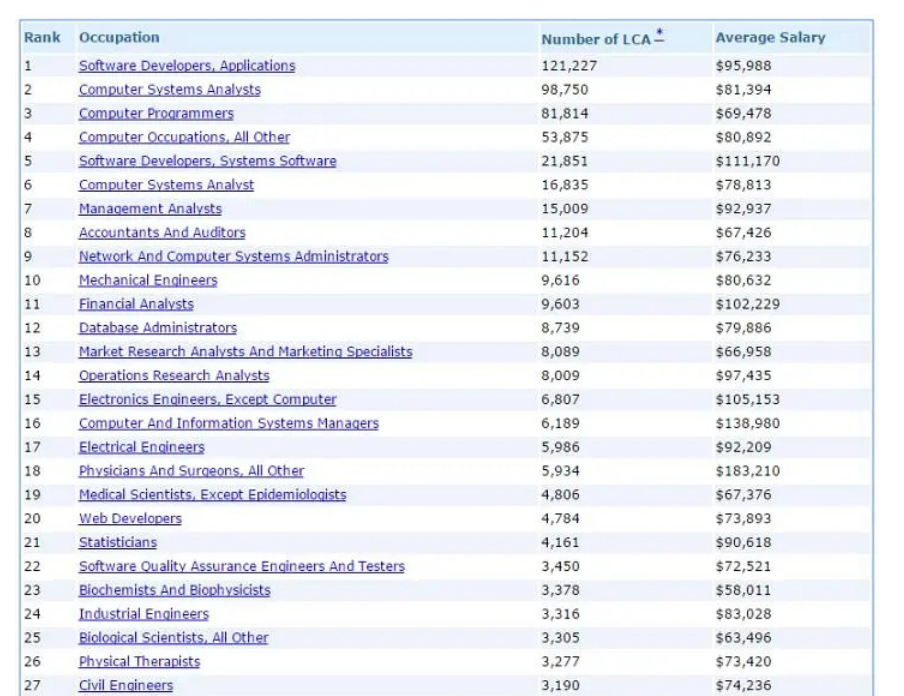This screenshot has height=696, width=904.
Task: Select the Statisticians link
Action: 118,543
